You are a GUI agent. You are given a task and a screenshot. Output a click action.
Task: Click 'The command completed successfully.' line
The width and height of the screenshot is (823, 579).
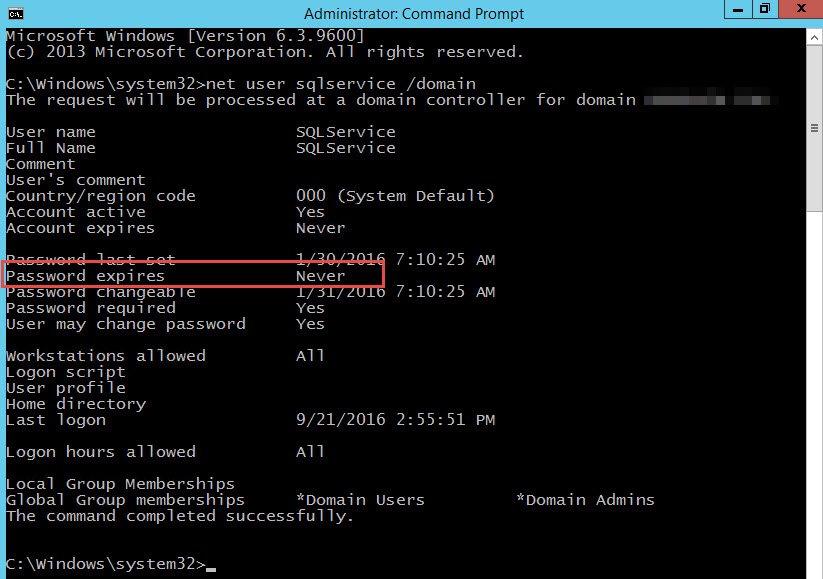click(x=180, y=516)
